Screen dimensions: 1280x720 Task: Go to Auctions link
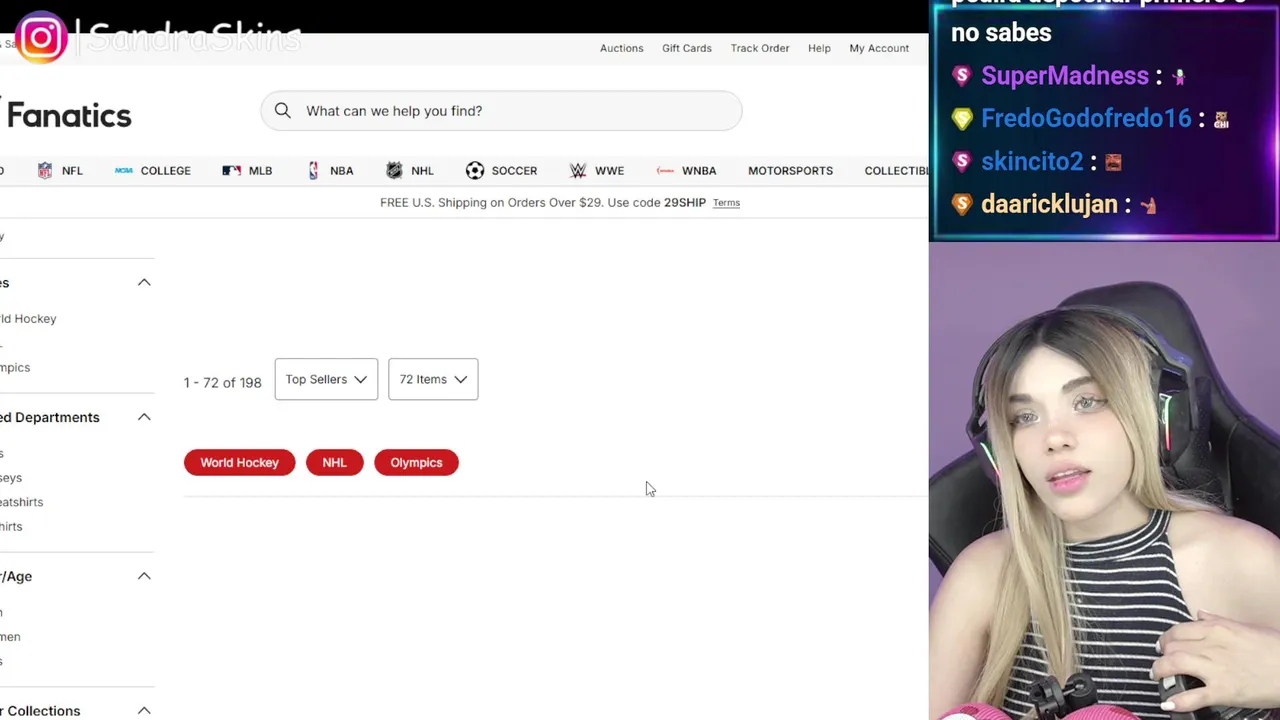[622, 48]
